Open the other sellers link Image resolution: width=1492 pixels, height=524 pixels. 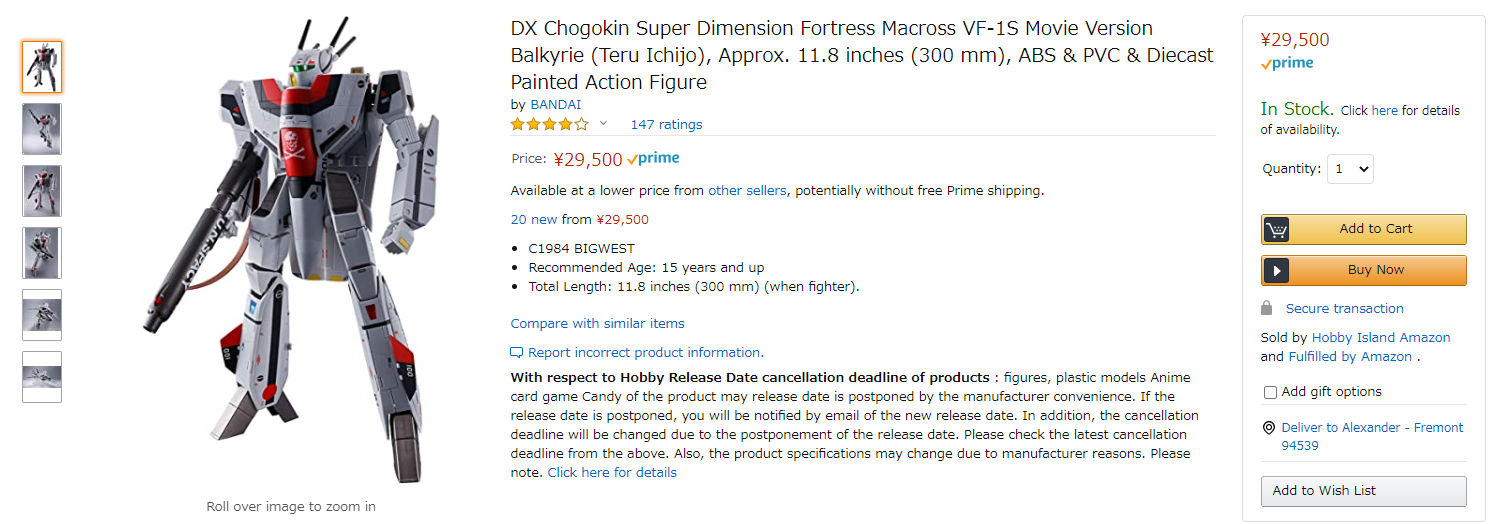pos(748,190)
